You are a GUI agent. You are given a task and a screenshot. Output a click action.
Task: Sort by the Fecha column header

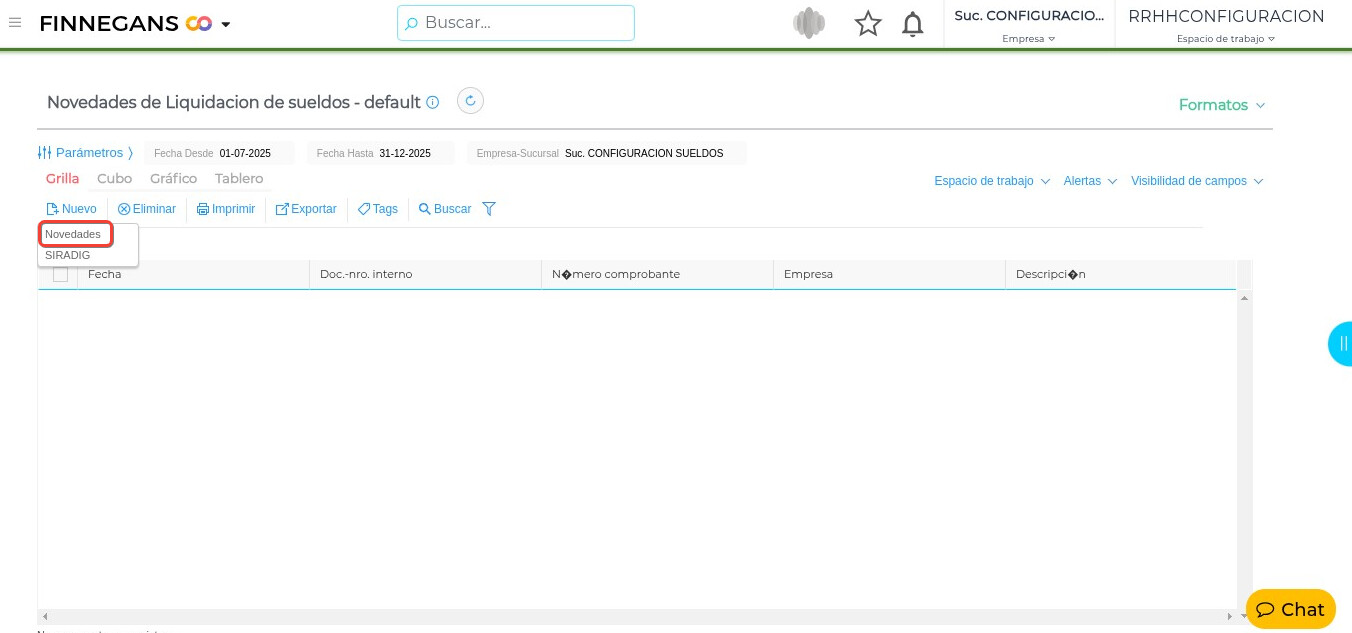coord(193,274)
